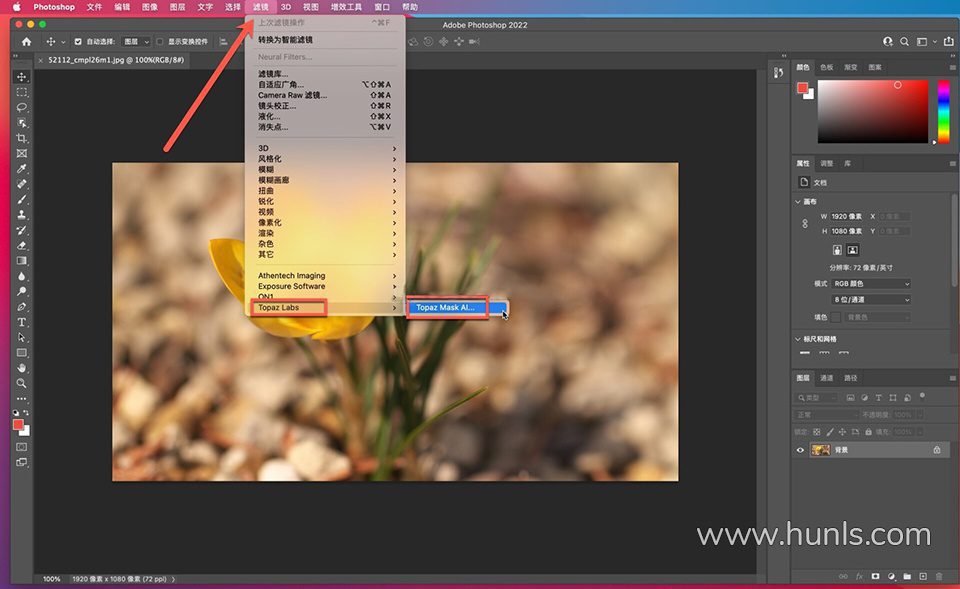This screenshot has width=960, height=589.
Task: Open the 图层 auto-select dropdown
Action: click(x=136, y=42)
